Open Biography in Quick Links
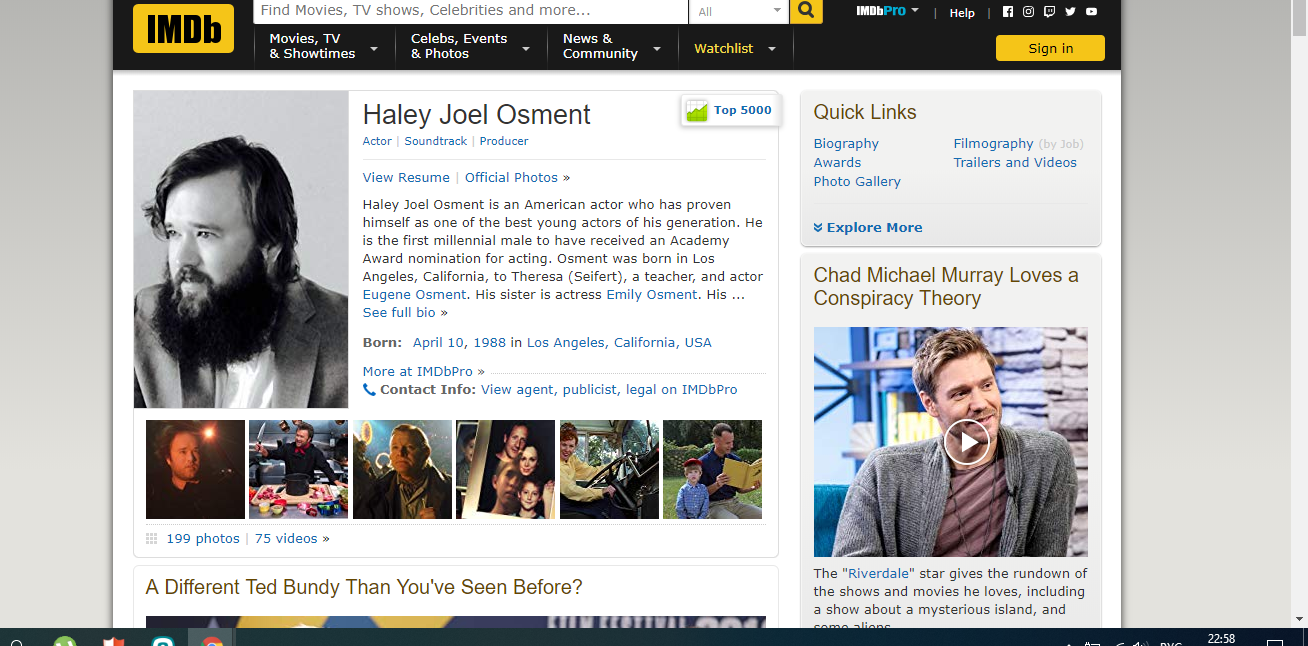 pos(846,144)
